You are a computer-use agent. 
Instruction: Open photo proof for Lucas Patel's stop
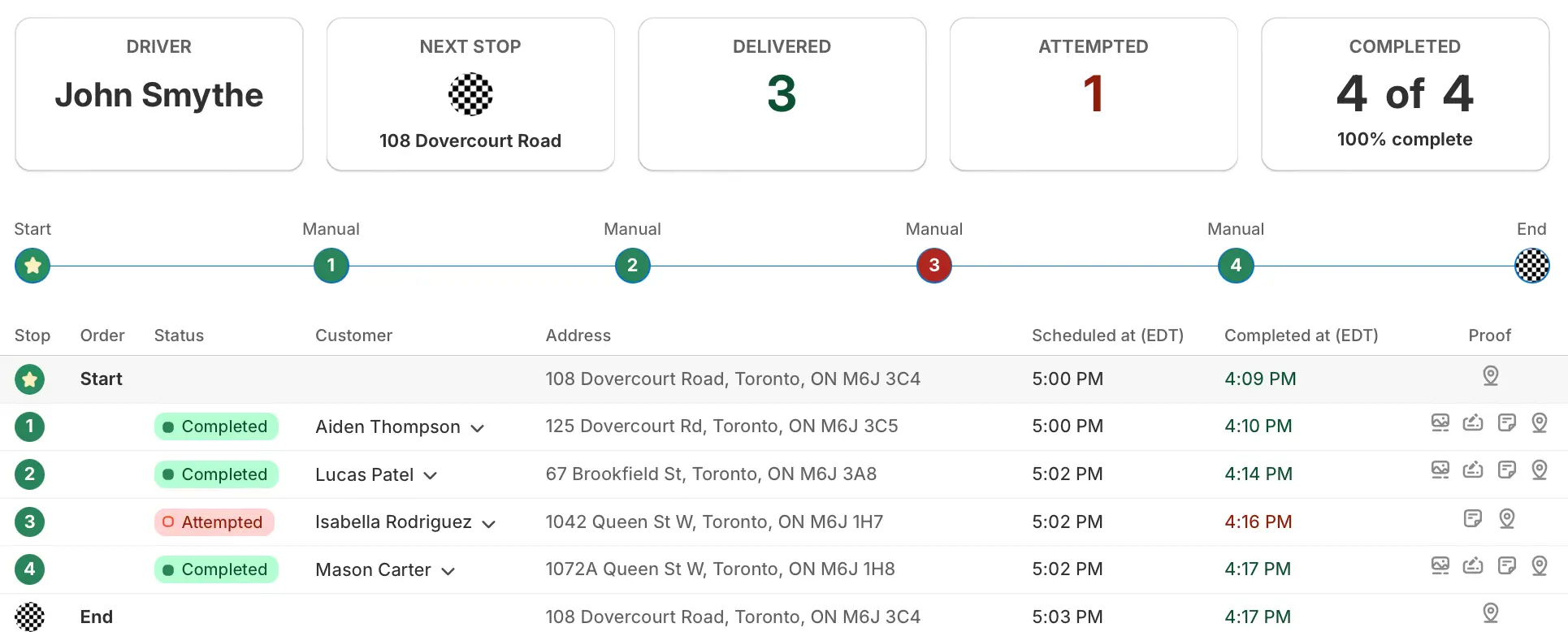(x=1440, y=470)
